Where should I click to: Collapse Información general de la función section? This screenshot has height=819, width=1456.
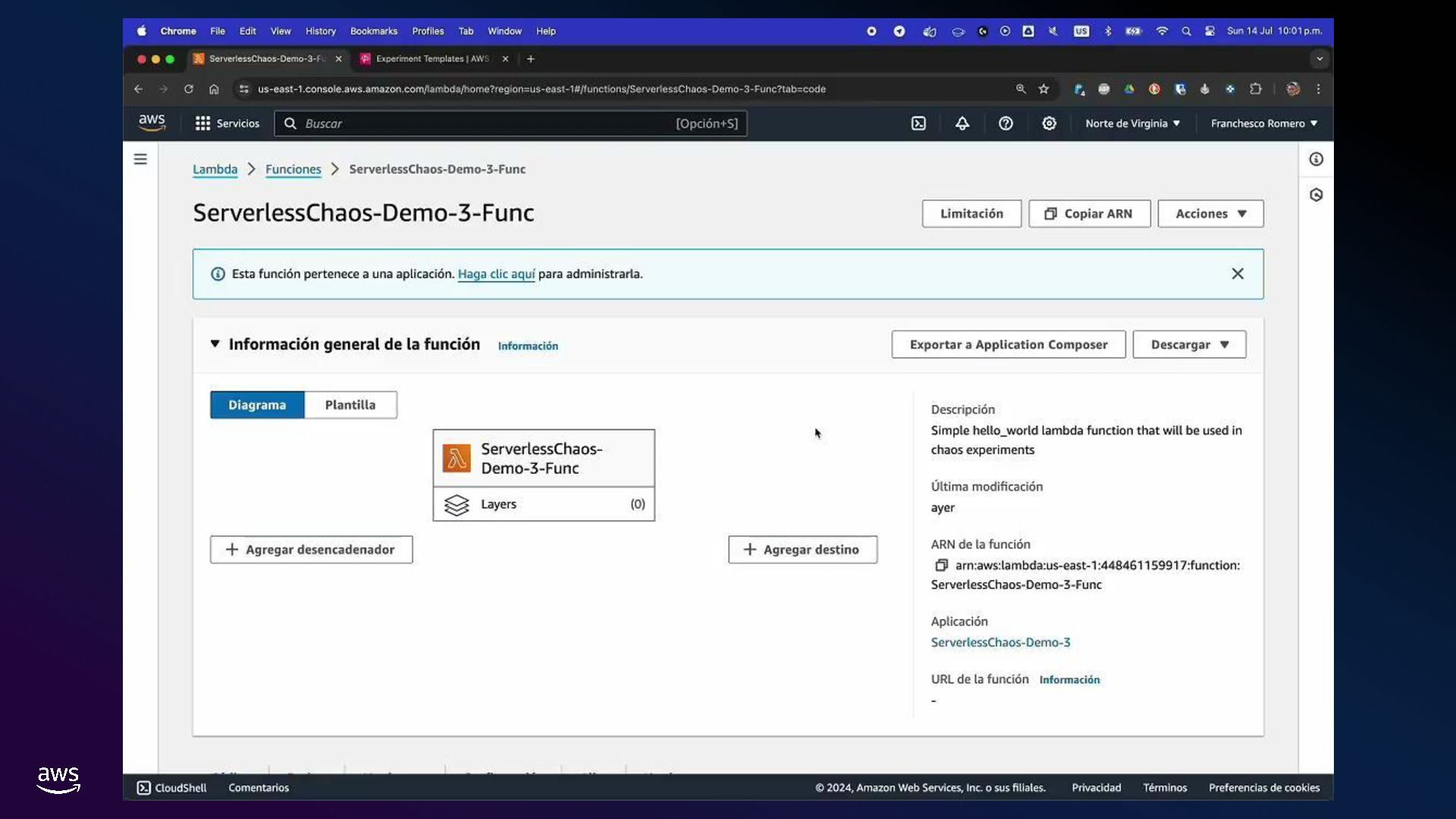(215, 344)
